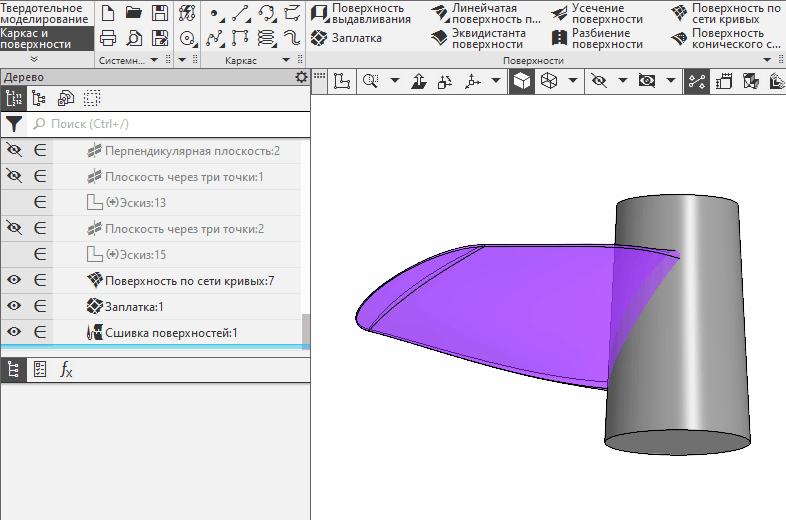The width and height of the screenshot is (786, 520).
Task: Toggle visibility of Сшивка поверхностей:1
Action: 14,332
